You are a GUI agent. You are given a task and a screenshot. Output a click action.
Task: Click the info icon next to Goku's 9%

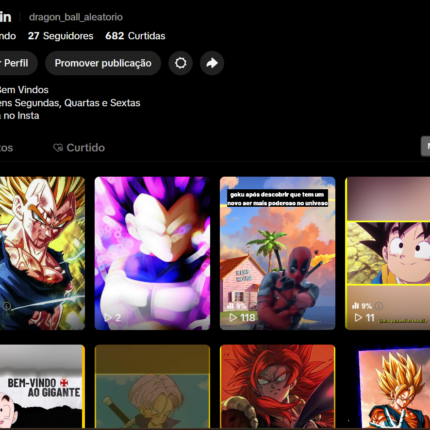pyautogui.click(x=379, y=306)
